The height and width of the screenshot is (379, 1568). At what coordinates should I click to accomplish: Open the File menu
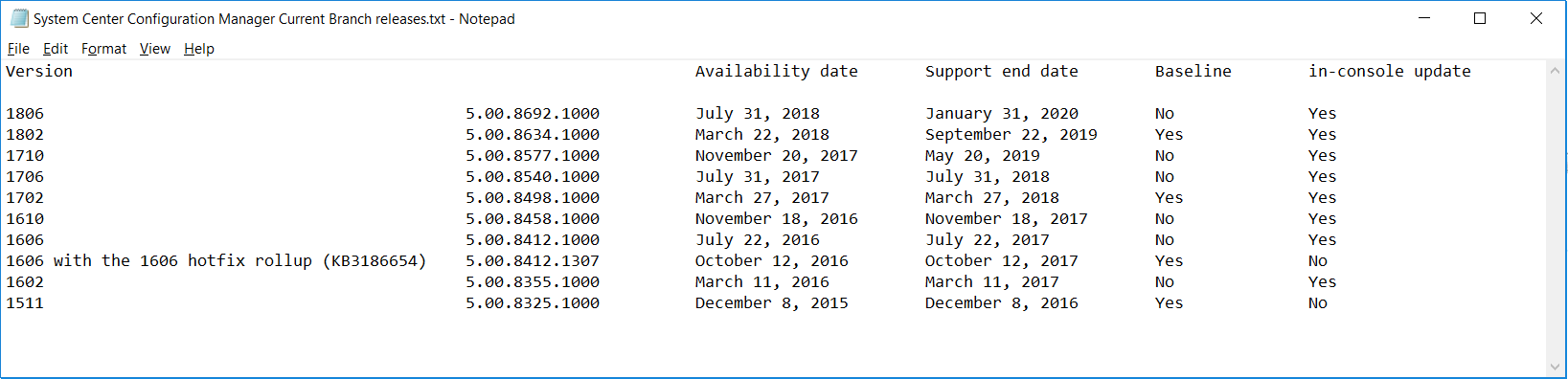pyautogui.click(x=18, y=49)
